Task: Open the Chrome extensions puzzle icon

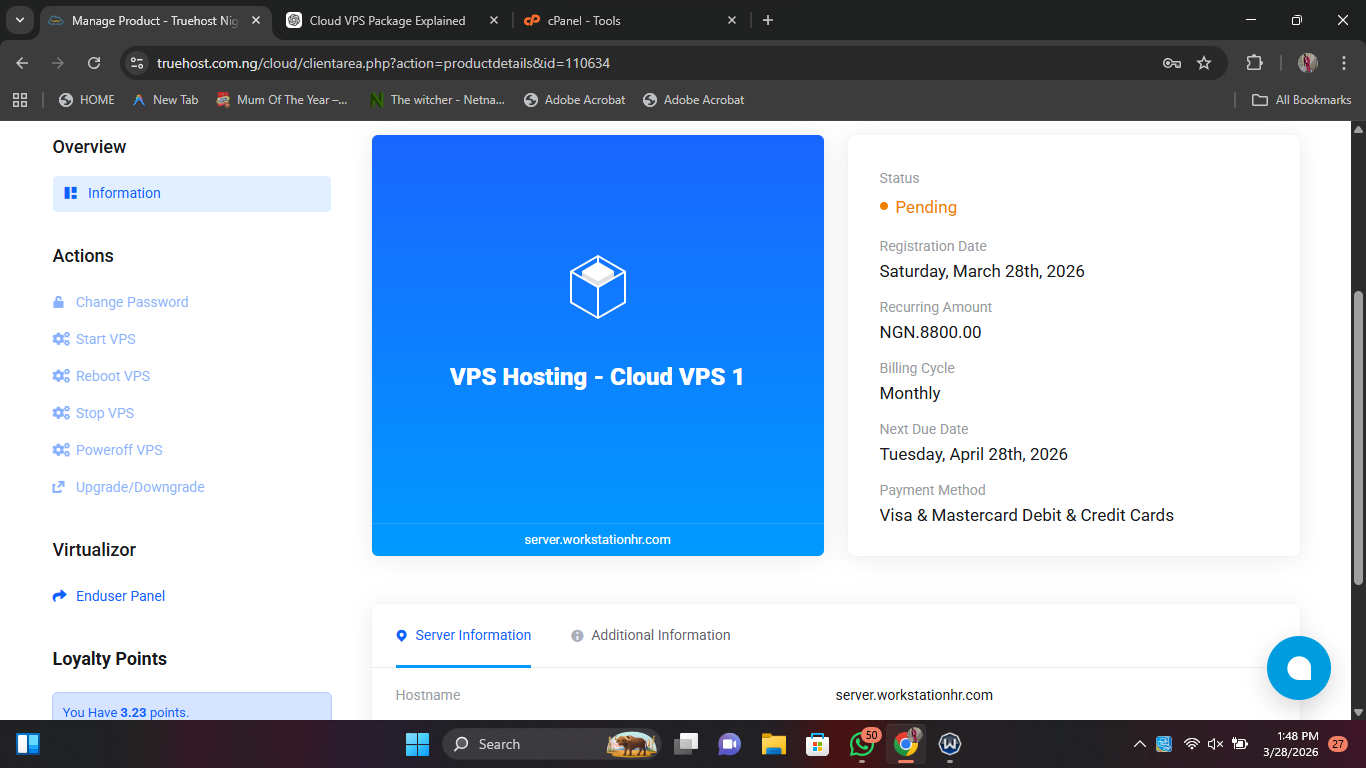Action: click(1254, 63)
